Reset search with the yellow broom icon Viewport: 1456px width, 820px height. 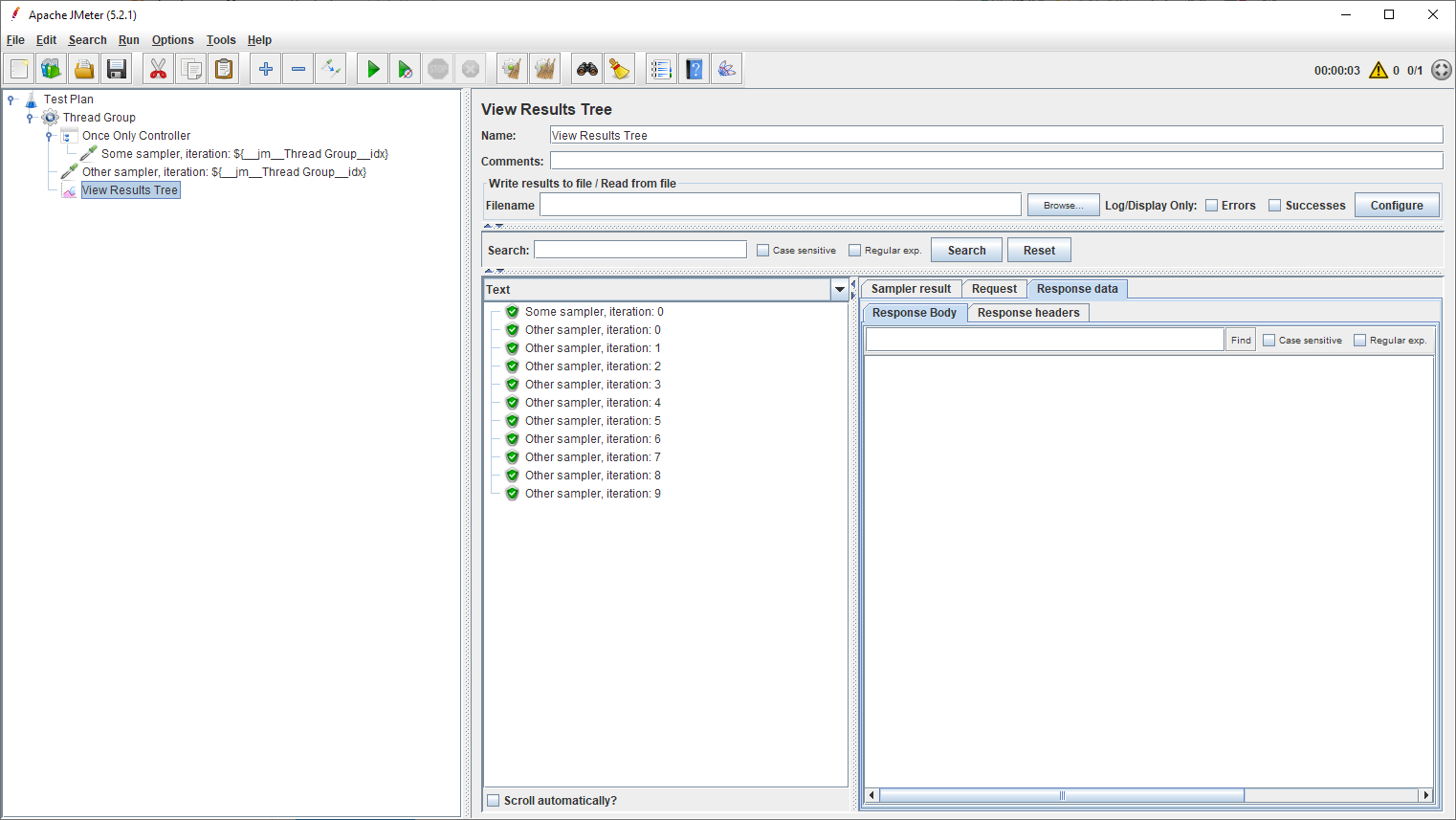(620, 69)
